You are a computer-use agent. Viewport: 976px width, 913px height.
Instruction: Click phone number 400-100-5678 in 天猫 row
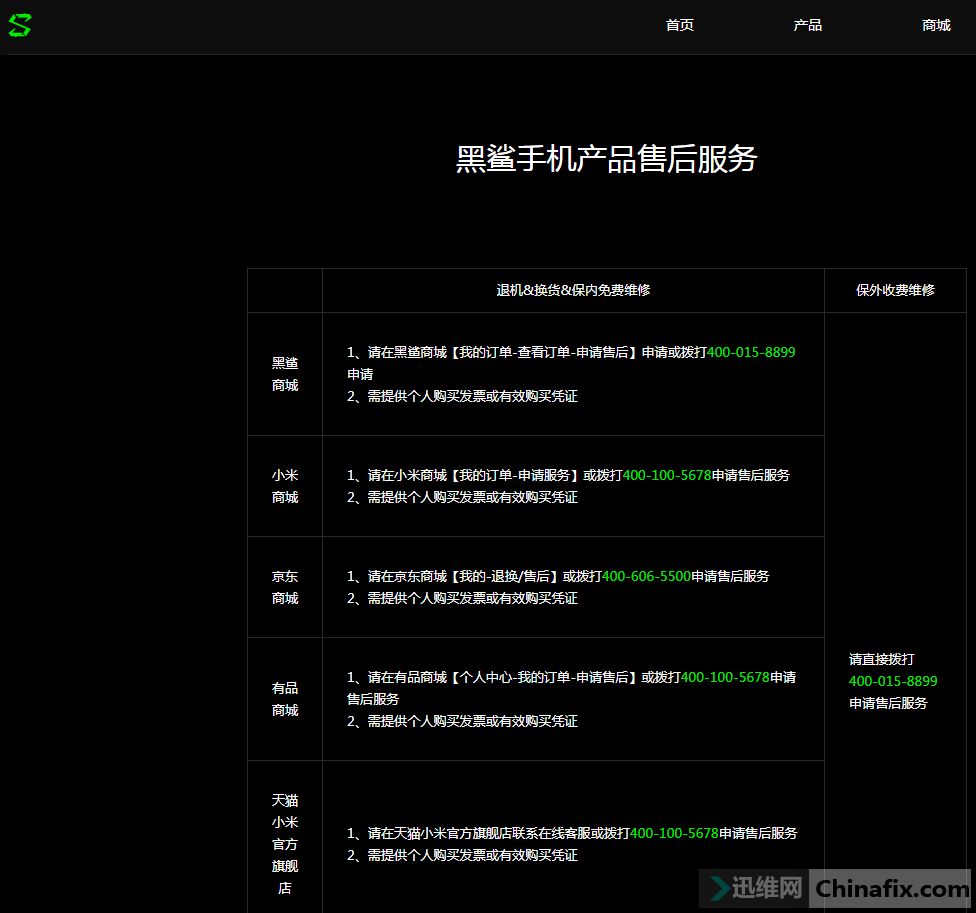[675, 833]
